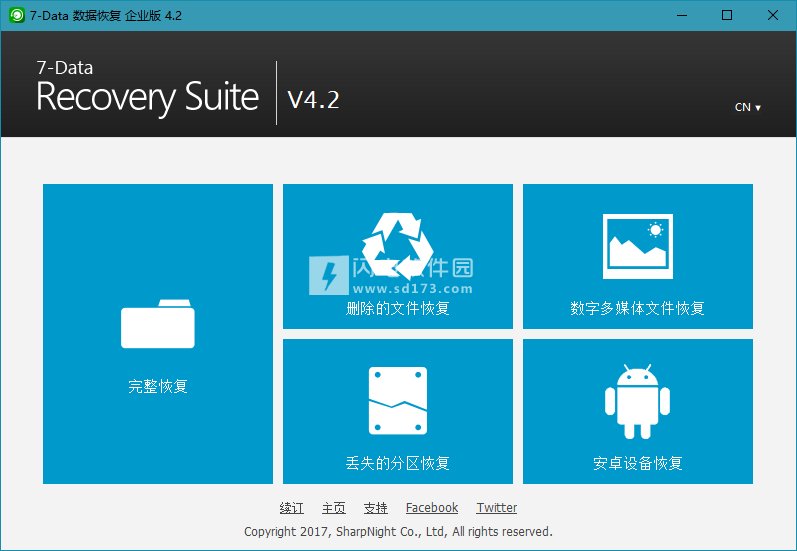The image size is (797, 551).
Task: Choose 删除的文件恢复 option label
Action: coord(397,308)
